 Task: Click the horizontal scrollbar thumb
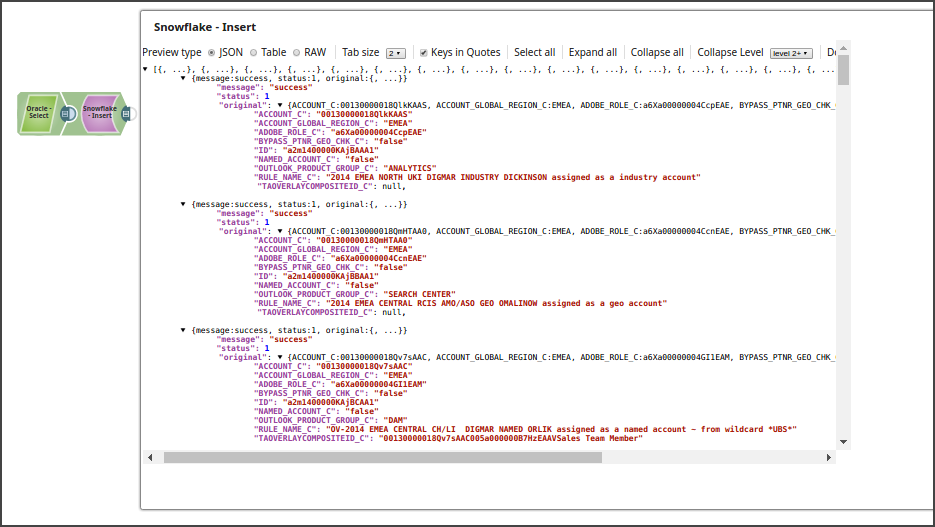pyautogui.click(x=380, y=457)
